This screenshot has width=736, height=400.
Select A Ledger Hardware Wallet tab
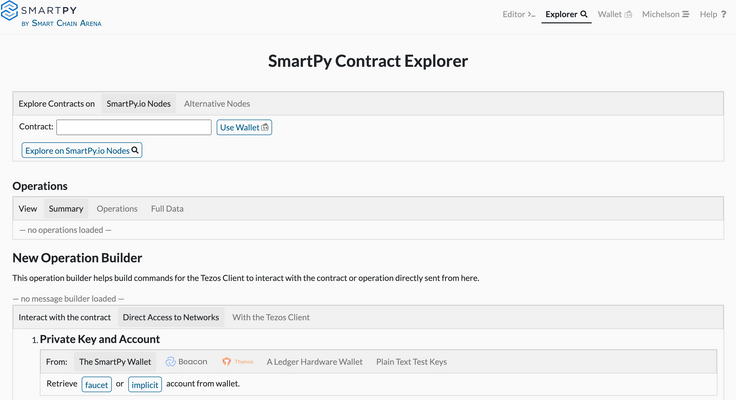pos(314,362)
